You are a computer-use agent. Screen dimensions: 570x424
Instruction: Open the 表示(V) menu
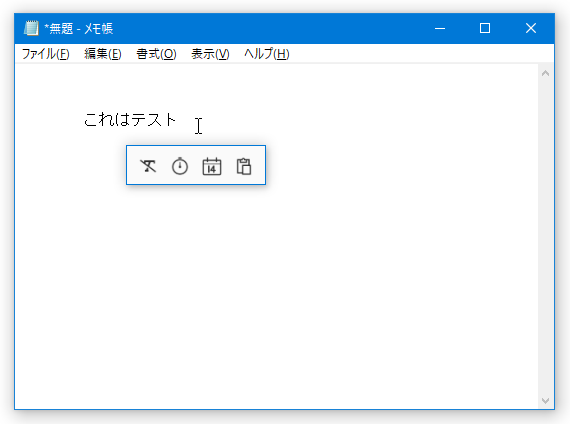tap(210, 54)
